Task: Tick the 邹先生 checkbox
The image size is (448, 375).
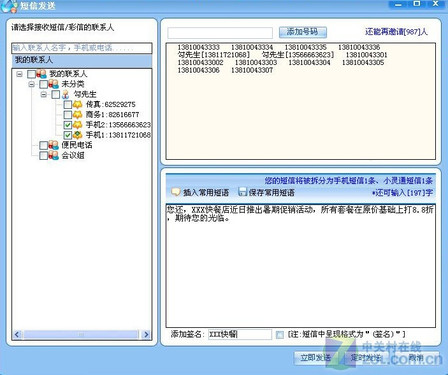Action: tap(56, 94)
